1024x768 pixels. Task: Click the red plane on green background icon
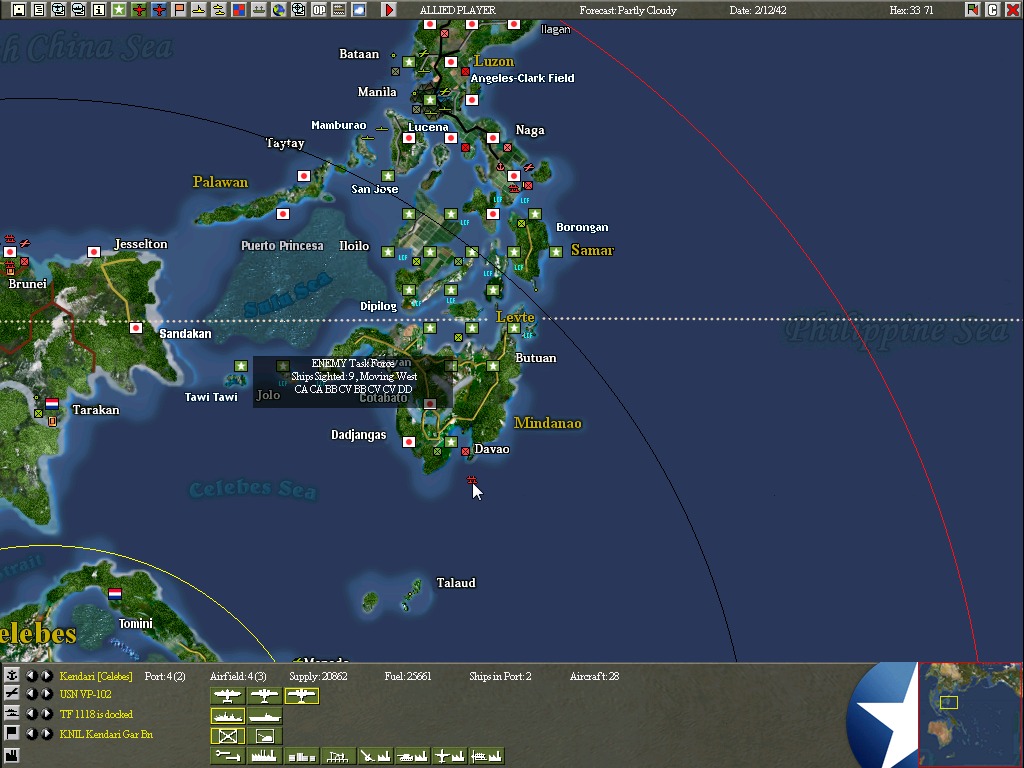pyautogui.click(x=138, y=10)
